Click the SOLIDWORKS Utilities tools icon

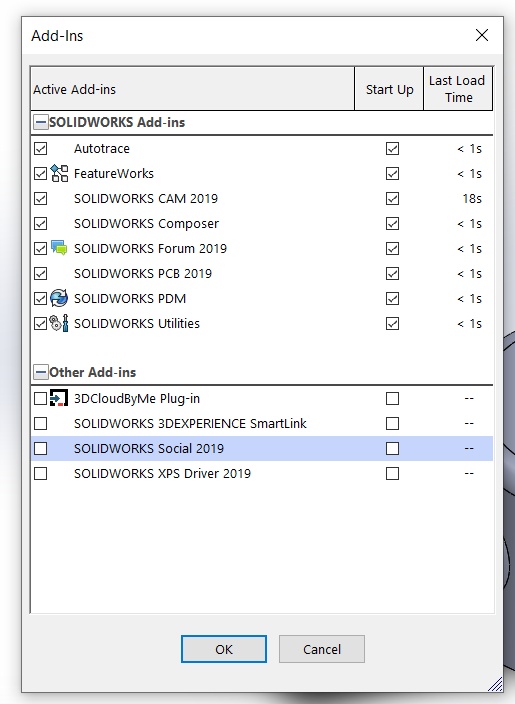click(59, 323)
